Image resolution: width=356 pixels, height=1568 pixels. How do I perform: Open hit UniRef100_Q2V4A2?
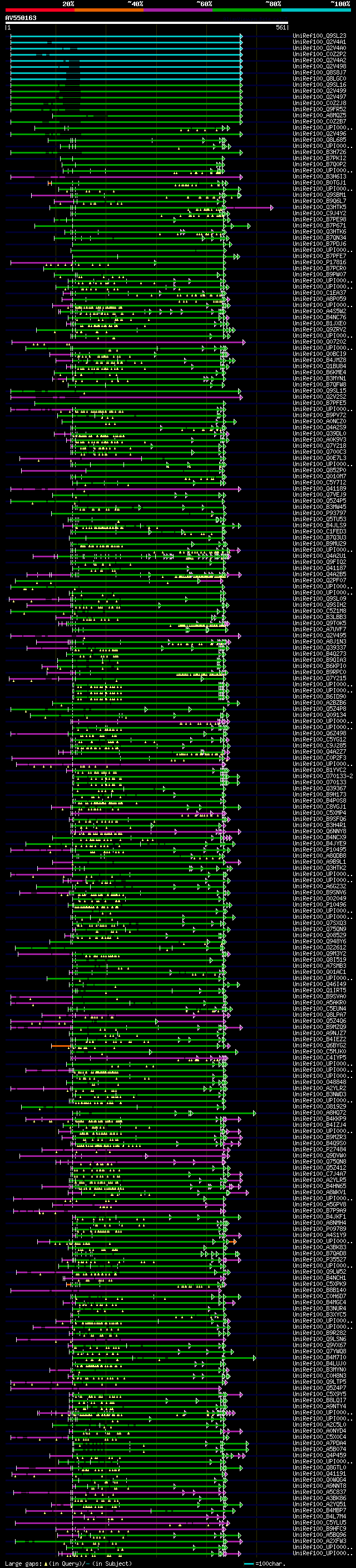click(319, 60)
